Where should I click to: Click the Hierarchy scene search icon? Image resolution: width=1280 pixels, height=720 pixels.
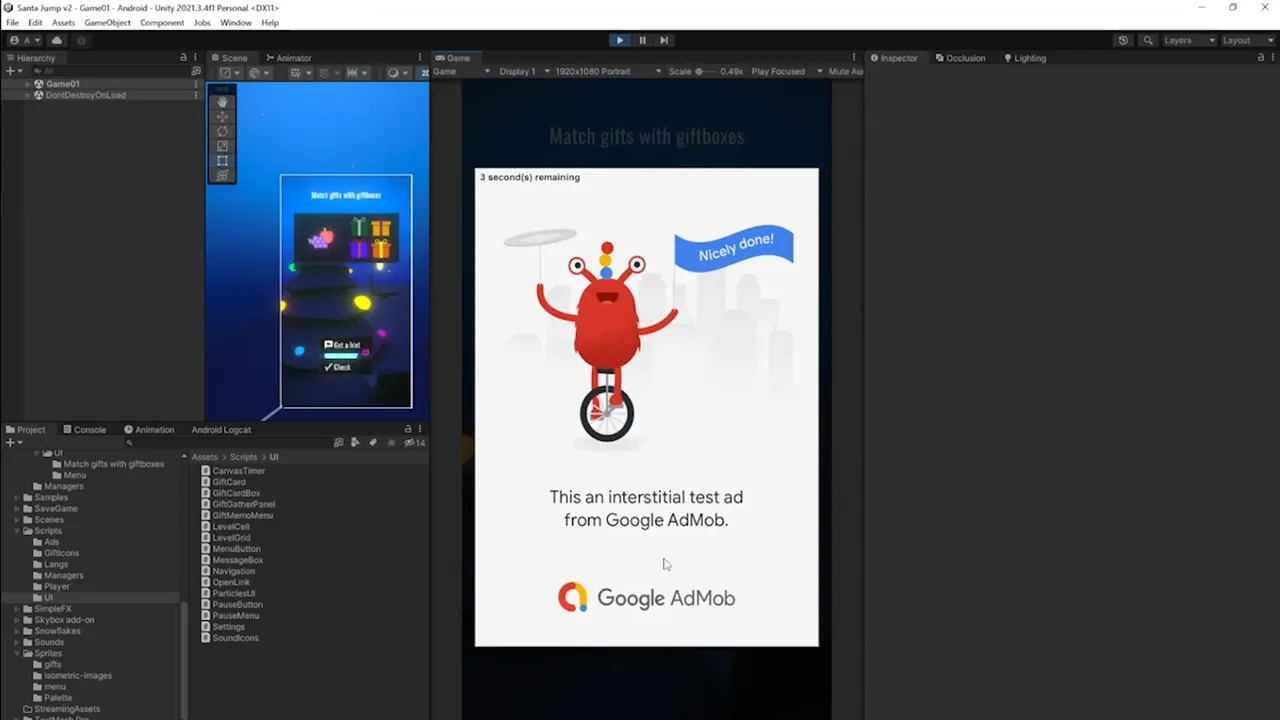(196, 71)
